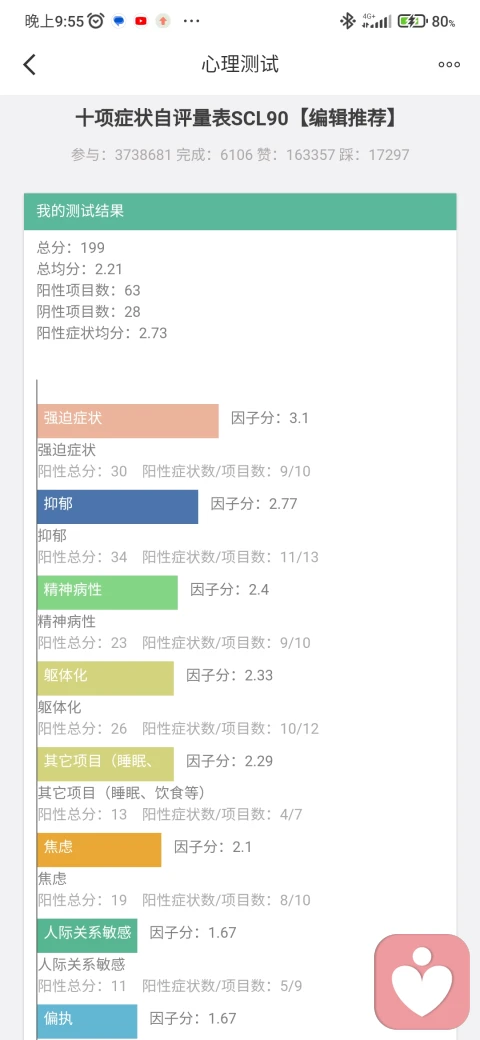Open the three-dot more menu
Viewport: 480px width, 1040px height.
pyautogui.click(x=449, y=64)
